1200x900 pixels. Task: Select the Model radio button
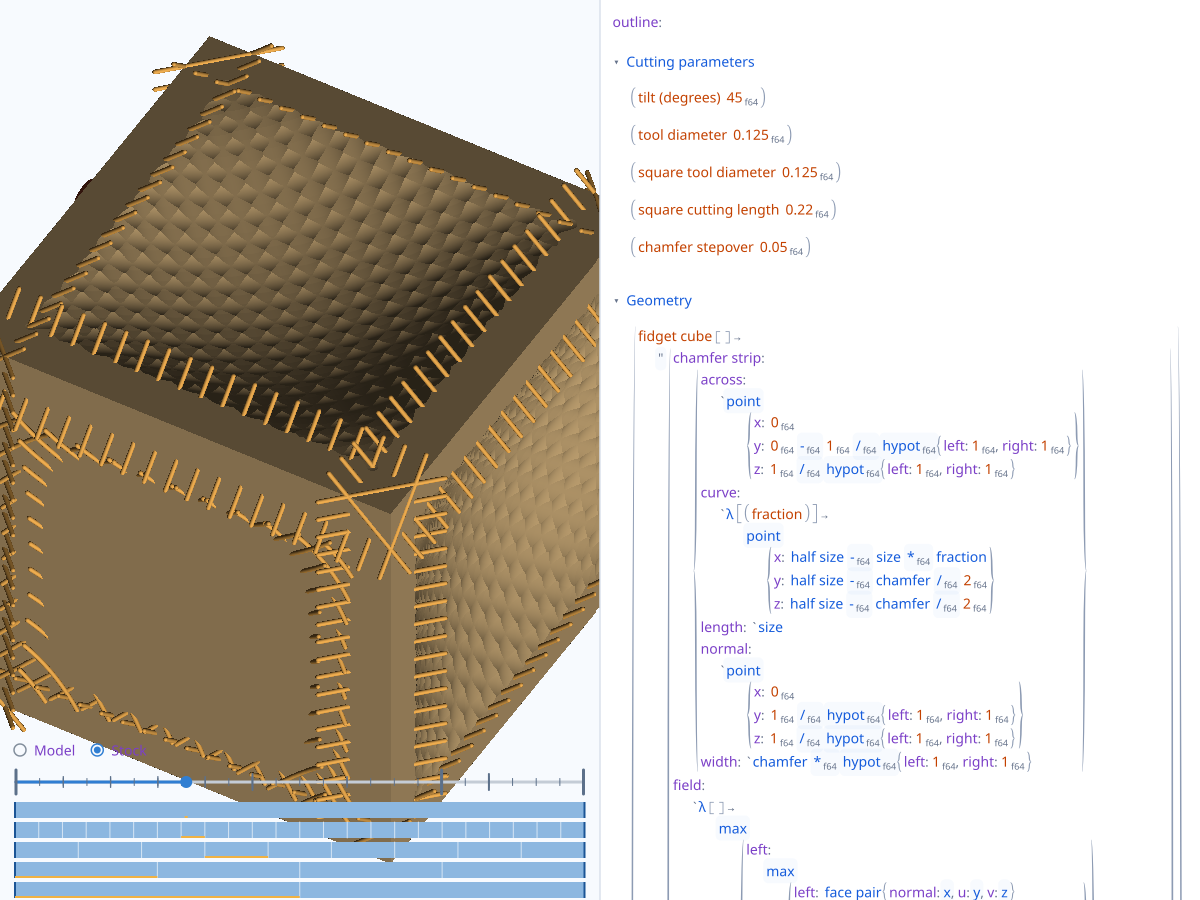coord(20,750)
